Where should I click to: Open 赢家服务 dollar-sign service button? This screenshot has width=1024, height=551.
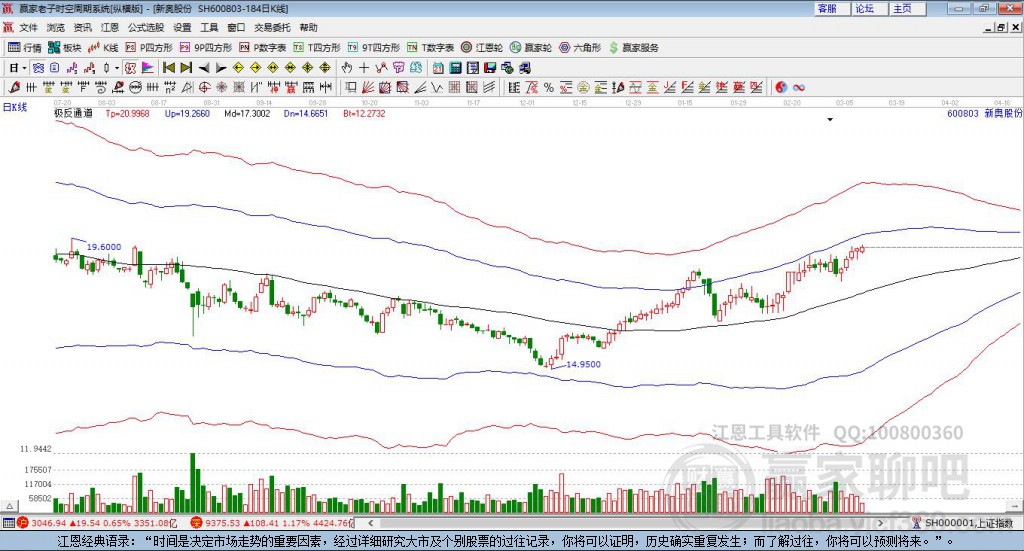[x=633, y=48]
